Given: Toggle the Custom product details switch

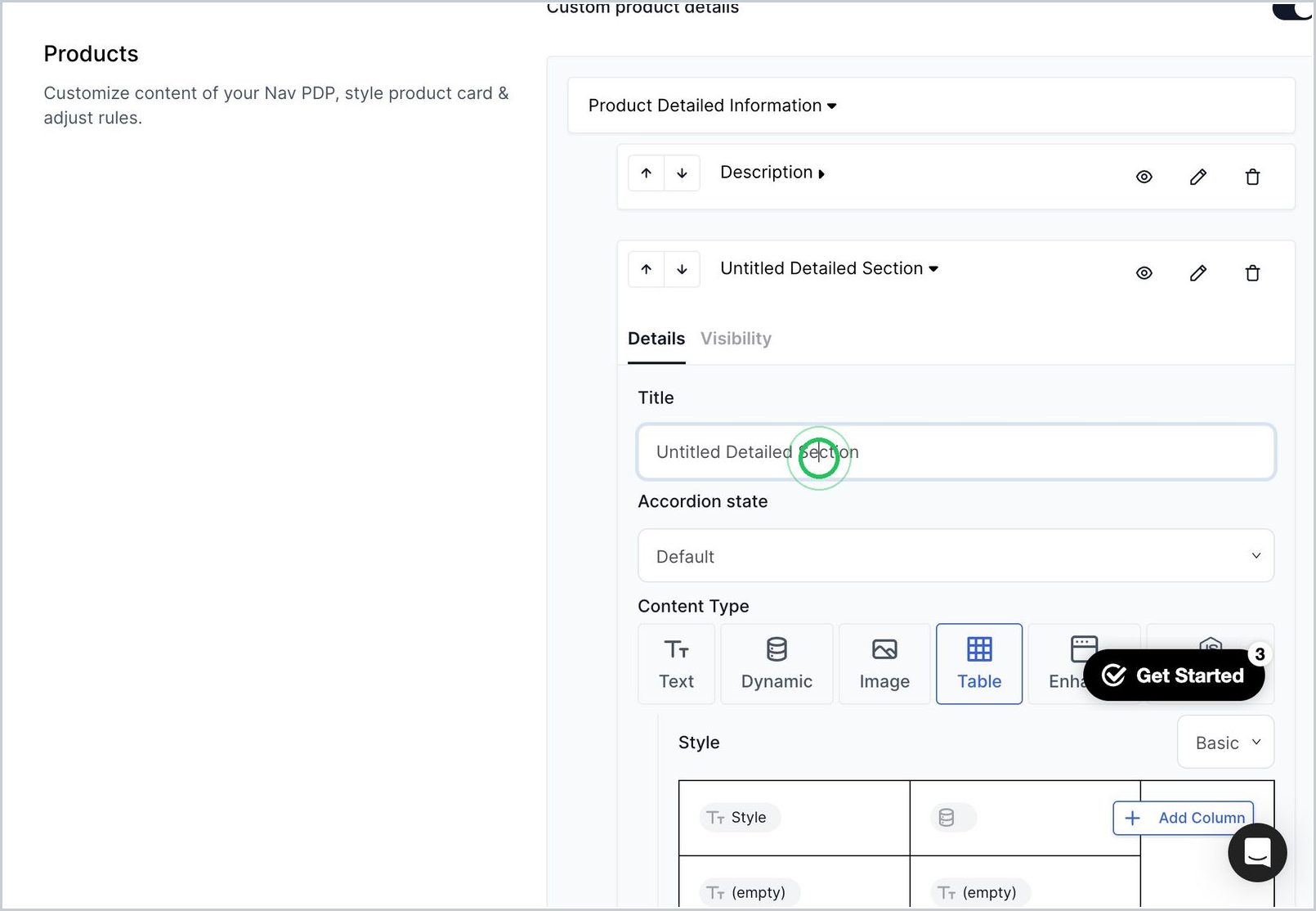Looking at the screenshot, I should point(1293,9).
